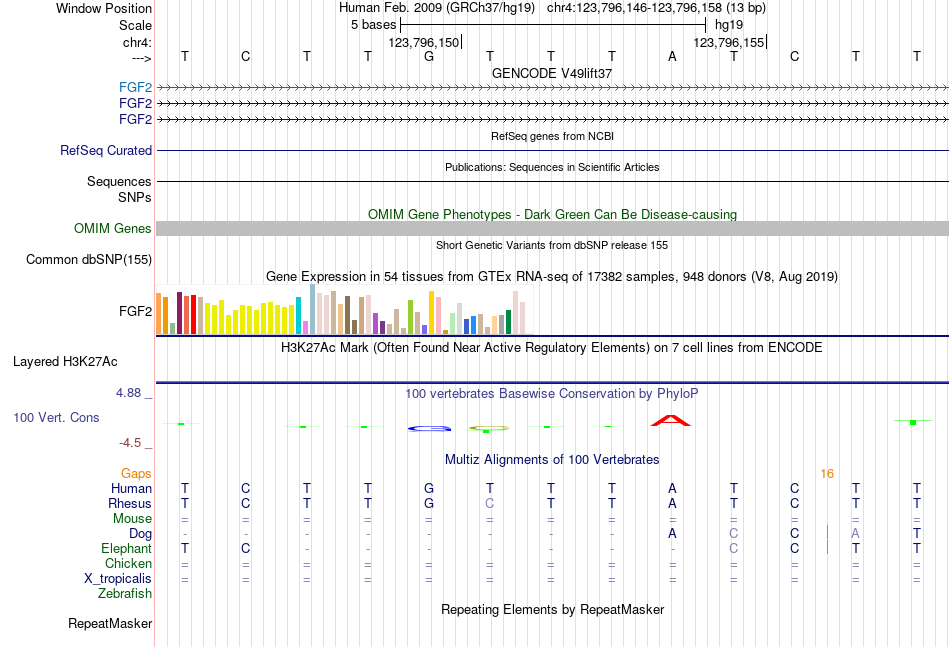Click the maroon bar in GTEx chart
Viewport: 950px width, 647px height.
tap(179, 313)
